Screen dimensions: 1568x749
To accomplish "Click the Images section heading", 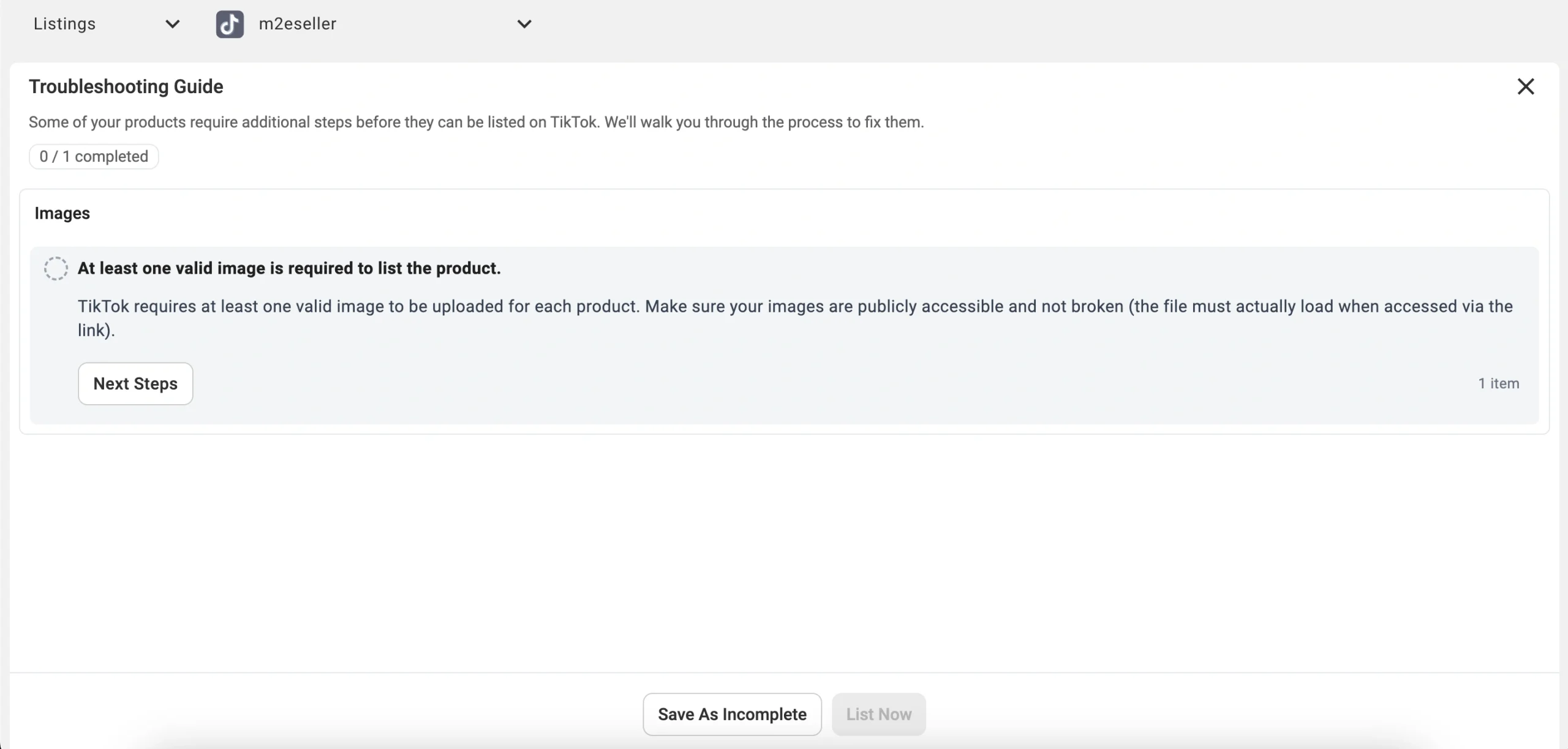I will pos(62,213).
